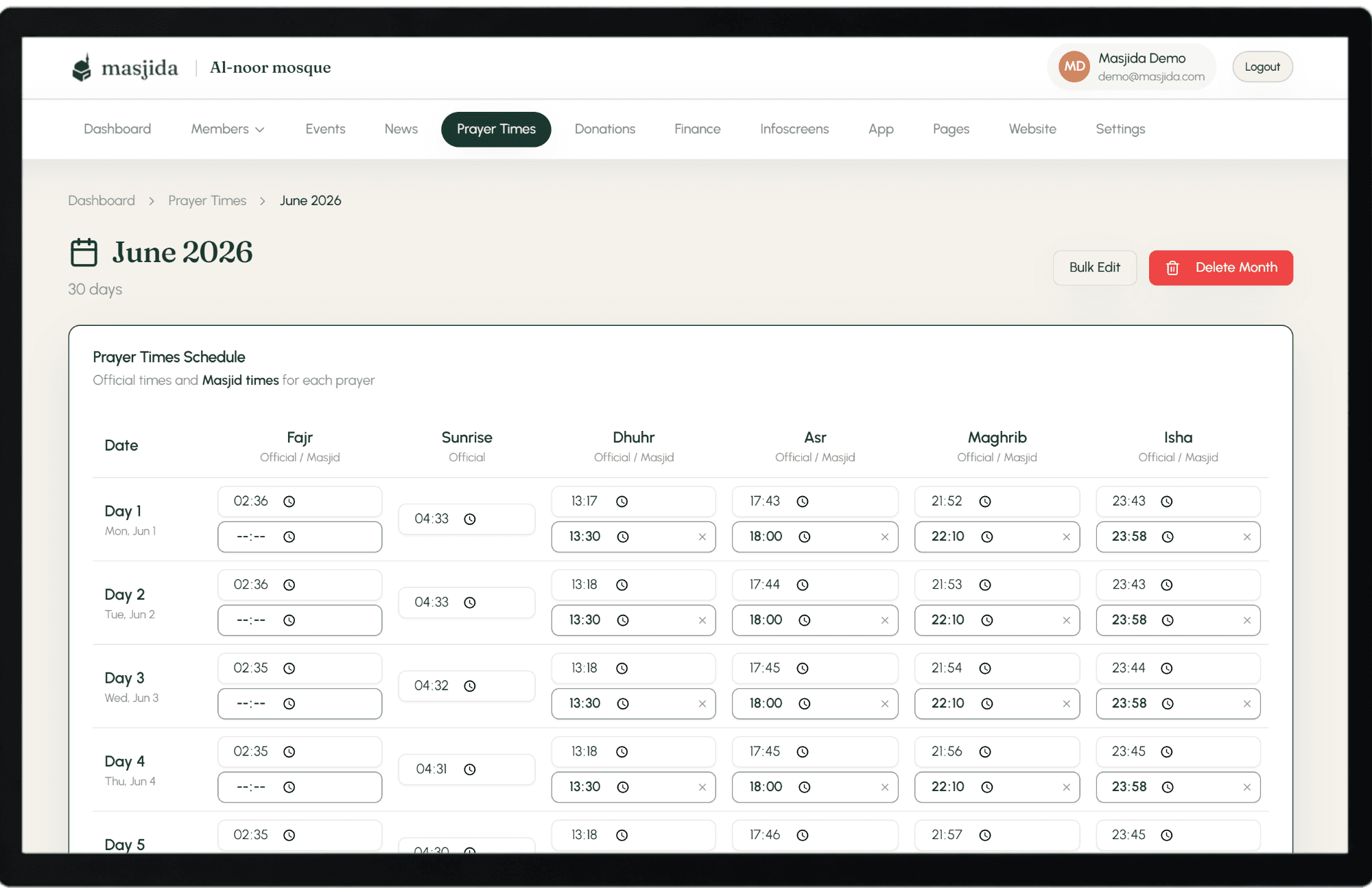1372x892 pixels.
Task: Open clock picker for Day 4 Sunrise 04:31
Action: [470, 770]
